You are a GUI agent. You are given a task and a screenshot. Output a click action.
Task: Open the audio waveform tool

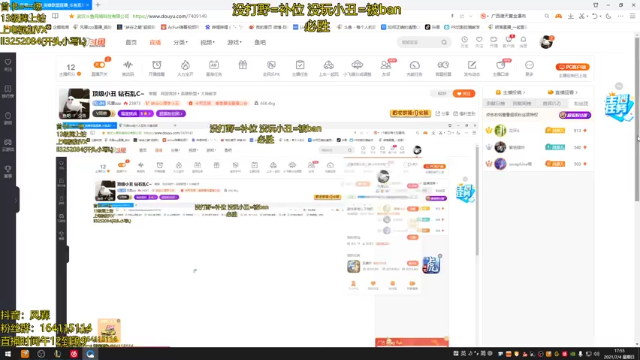coord(128,67)
